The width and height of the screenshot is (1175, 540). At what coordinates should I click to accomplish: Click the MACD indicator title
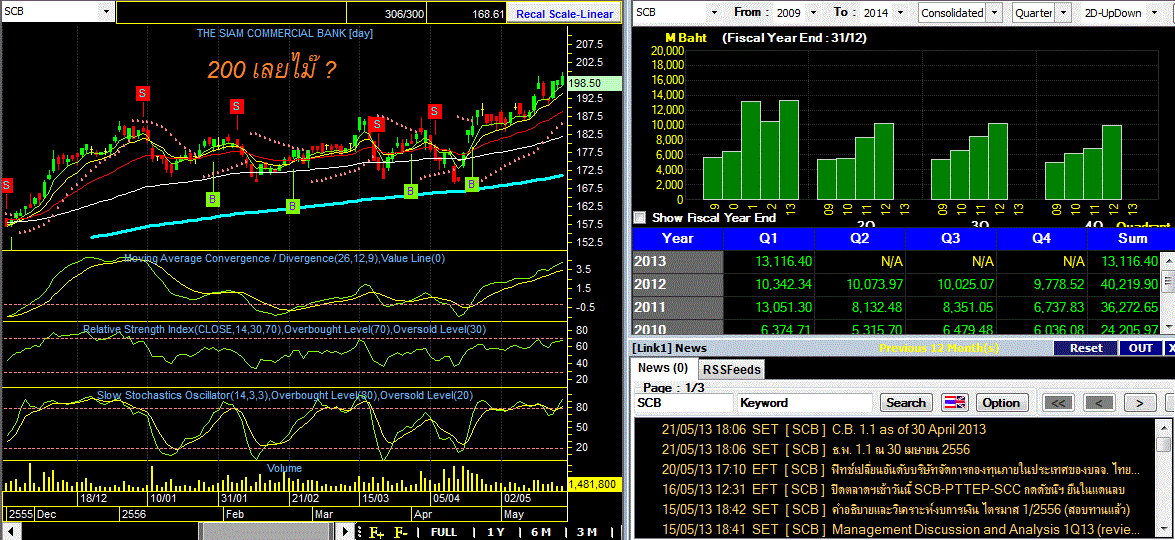[284, 258]
